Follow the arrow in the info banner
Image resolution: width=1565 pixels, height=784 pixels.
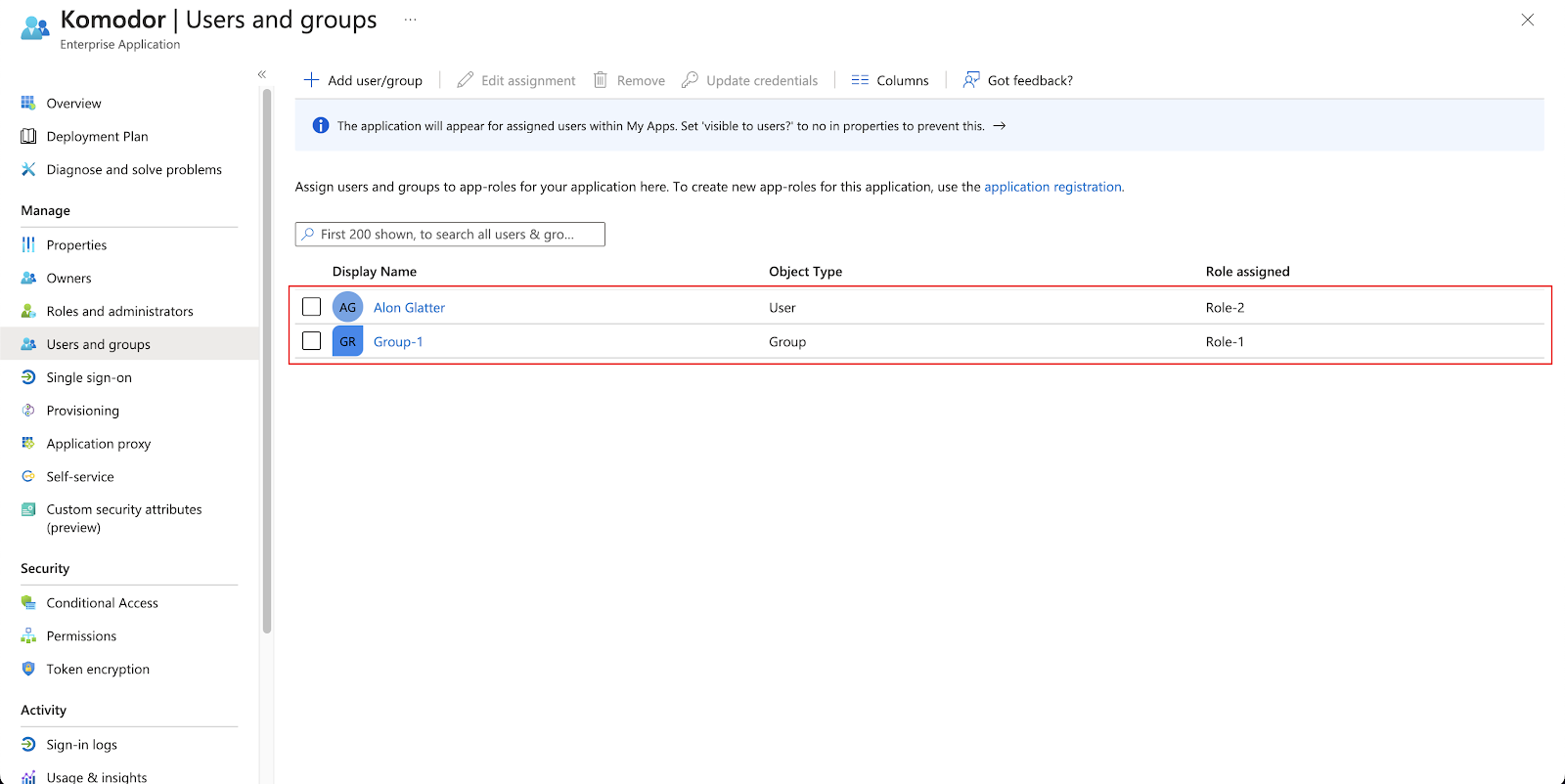coord(1000,125)
